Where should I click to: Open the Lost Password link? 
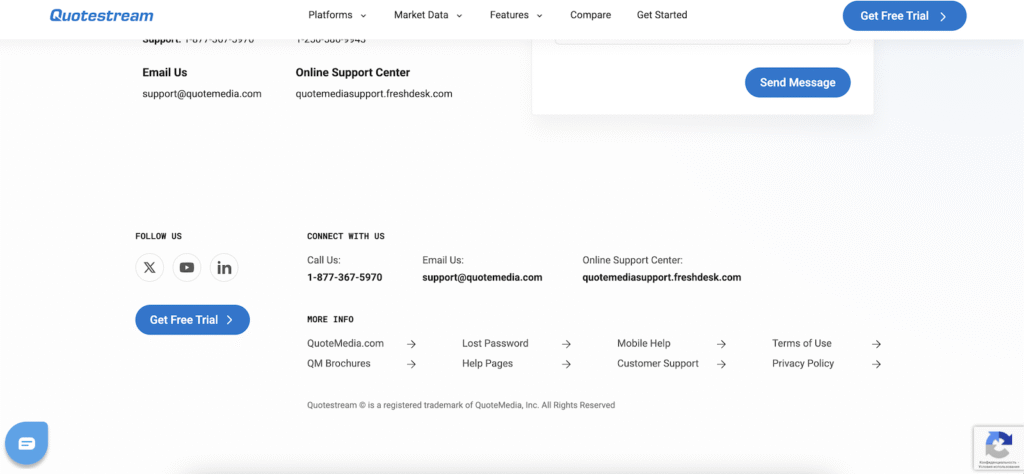[x=495, y=343]
